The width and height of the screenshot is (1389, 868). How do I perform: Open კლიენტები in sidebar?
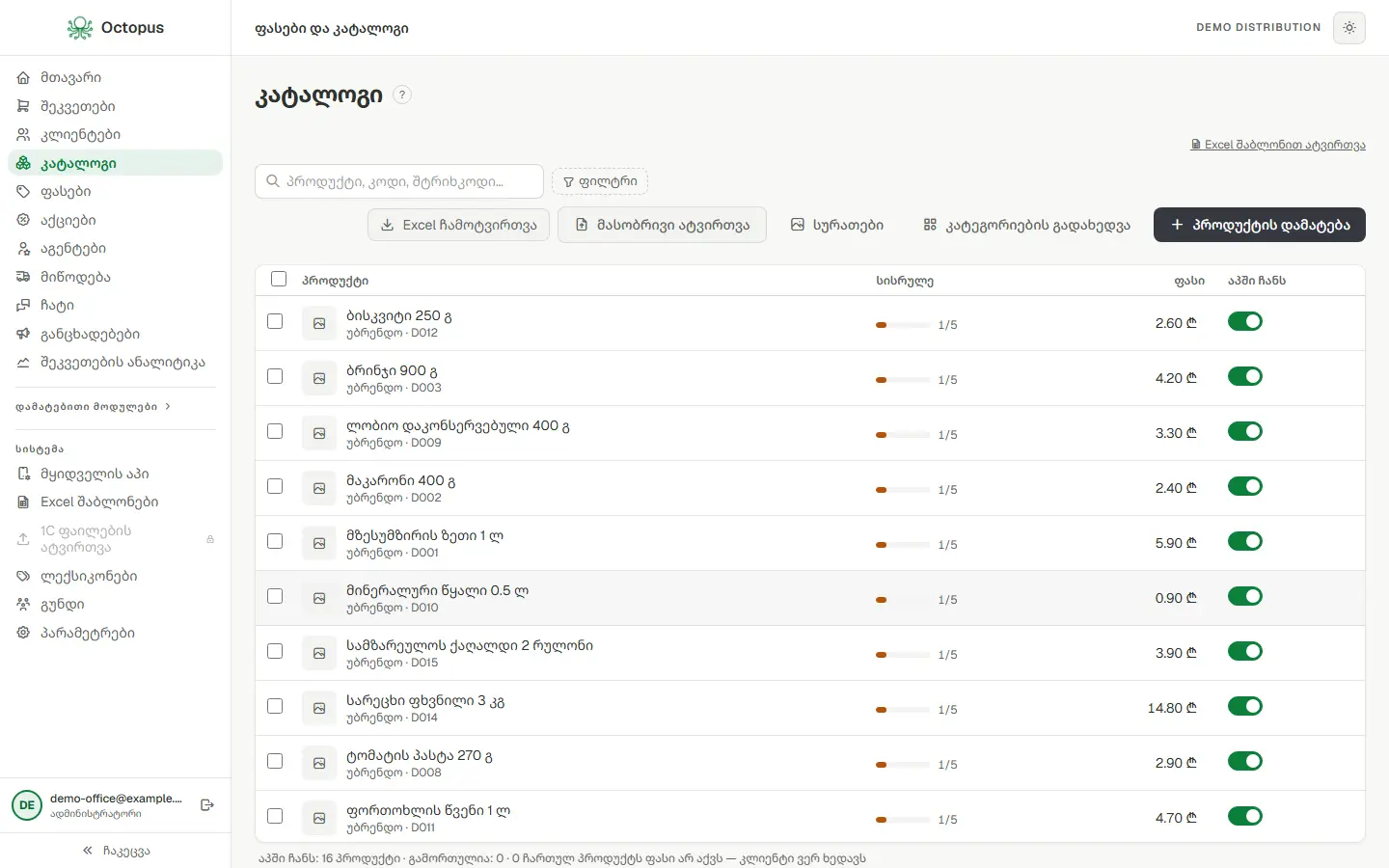click(x=116, y=135)
